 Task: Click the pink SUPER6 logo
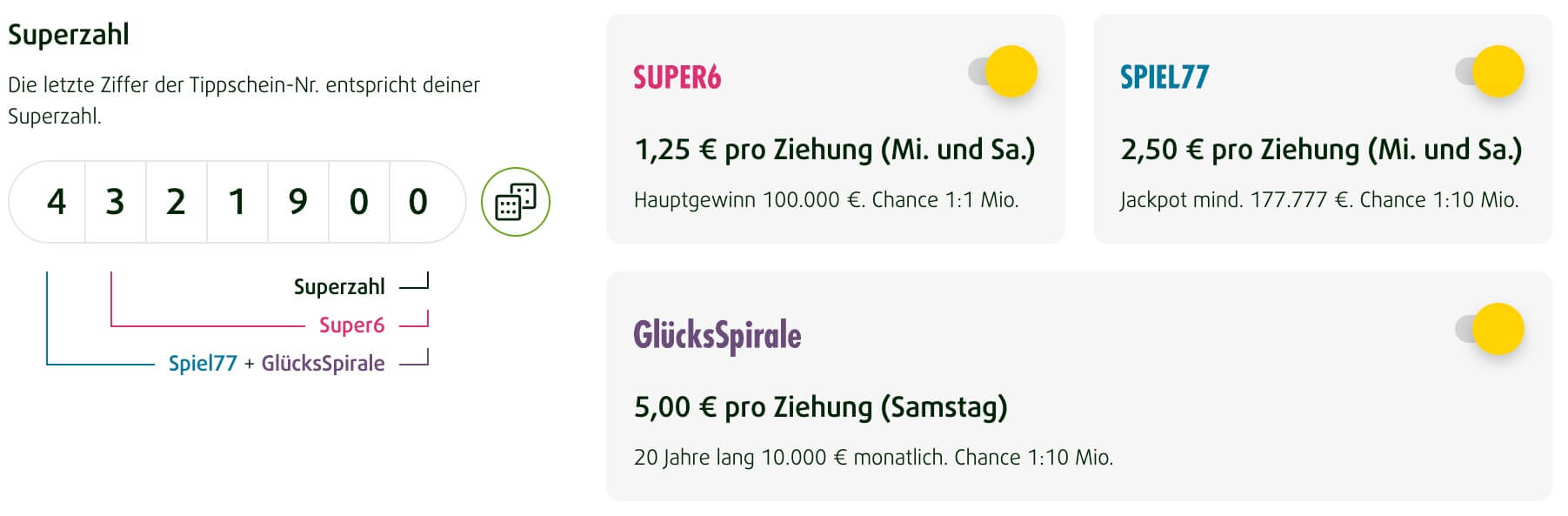[x=677, y=77]
